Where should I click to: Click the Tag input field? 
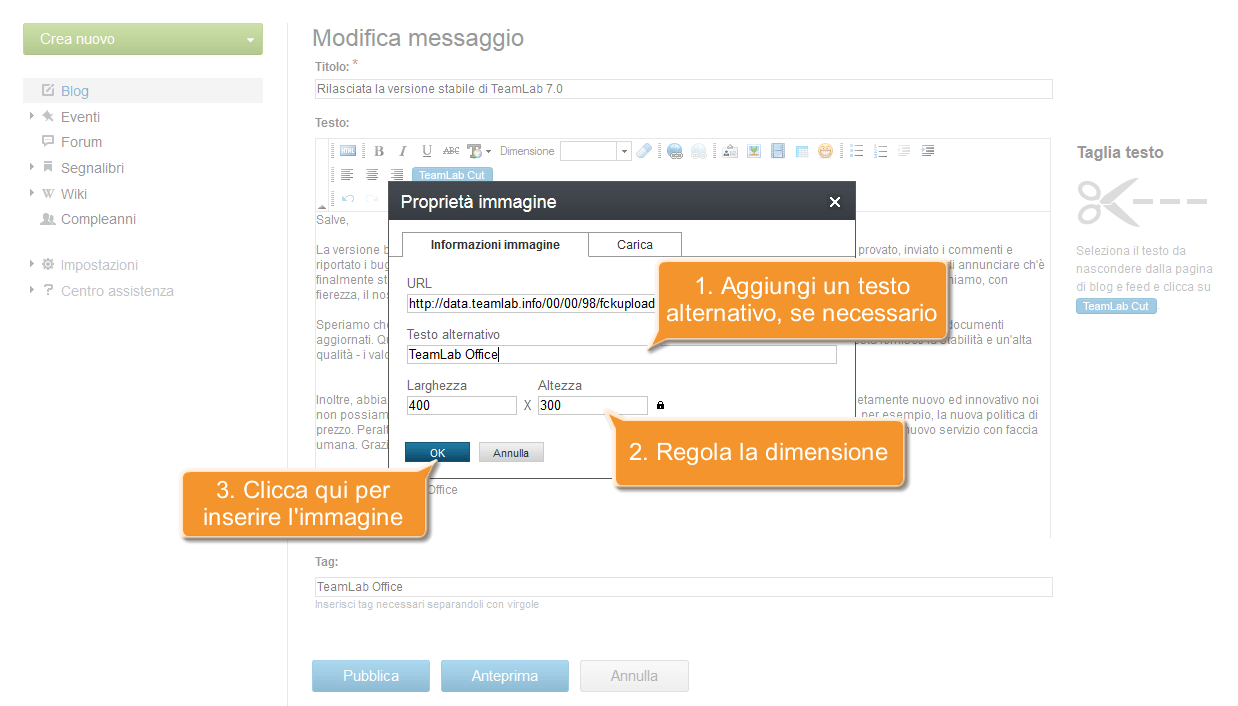(x=683, y=587)
